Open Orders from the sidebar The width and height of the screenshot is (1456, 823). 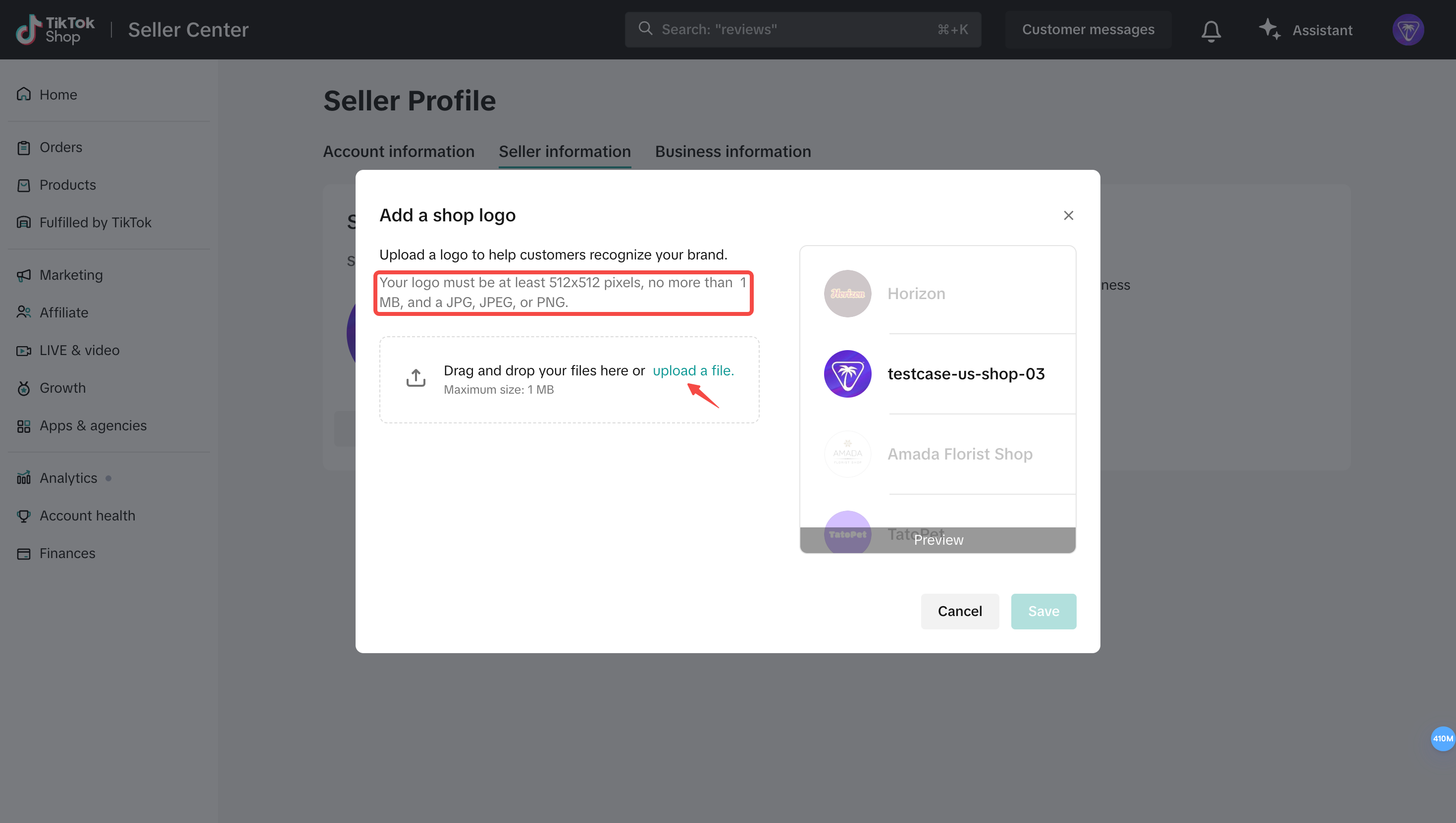click(60, 148)
